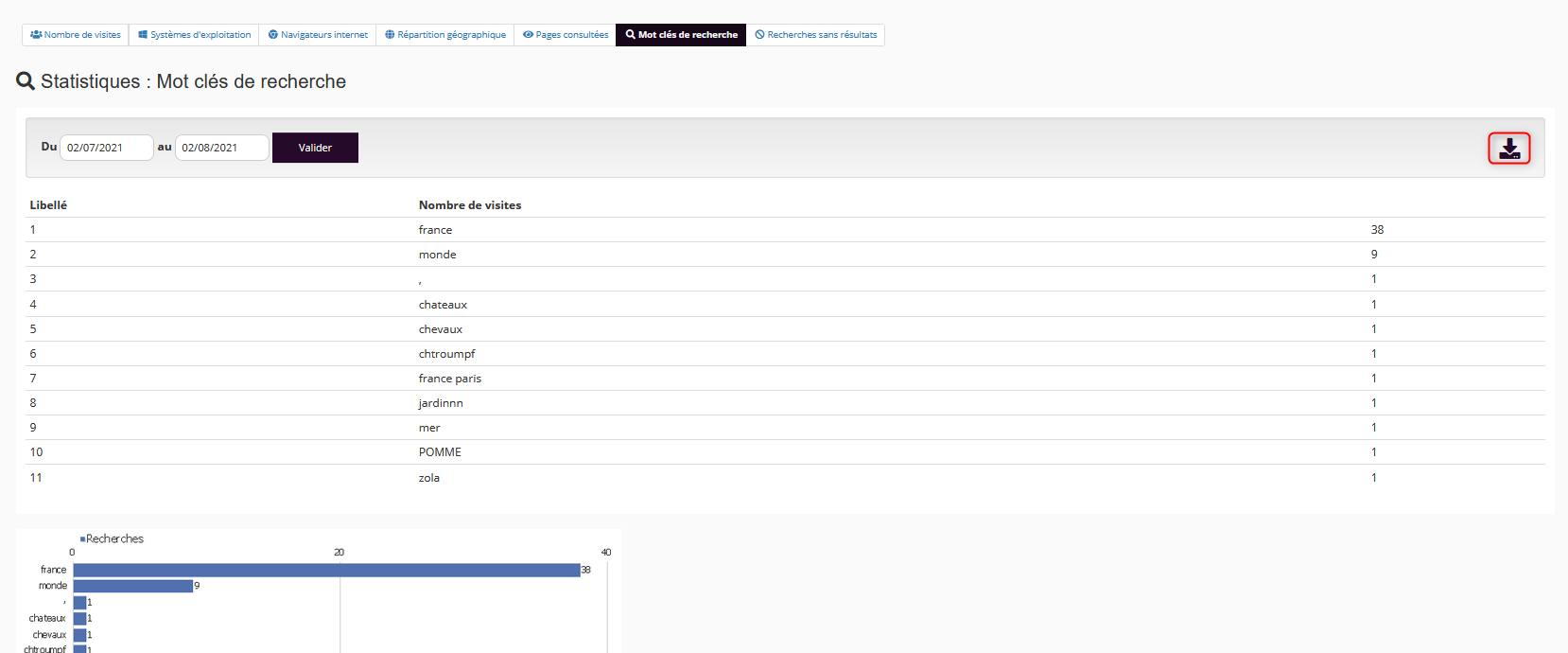Select the 'france paris' keyword row
The height and width of the screenshot is (653, 1568).
coord(450,379)
